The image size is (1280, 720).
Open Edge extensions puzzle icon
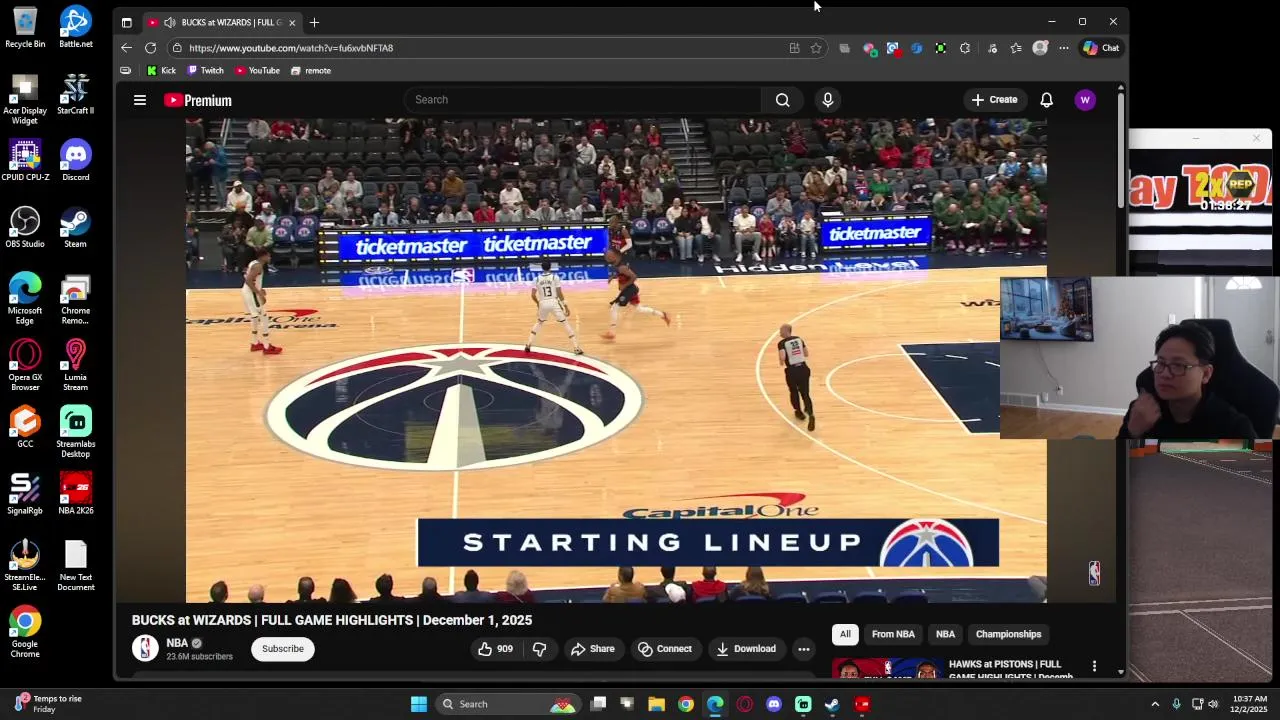[965, 48]
